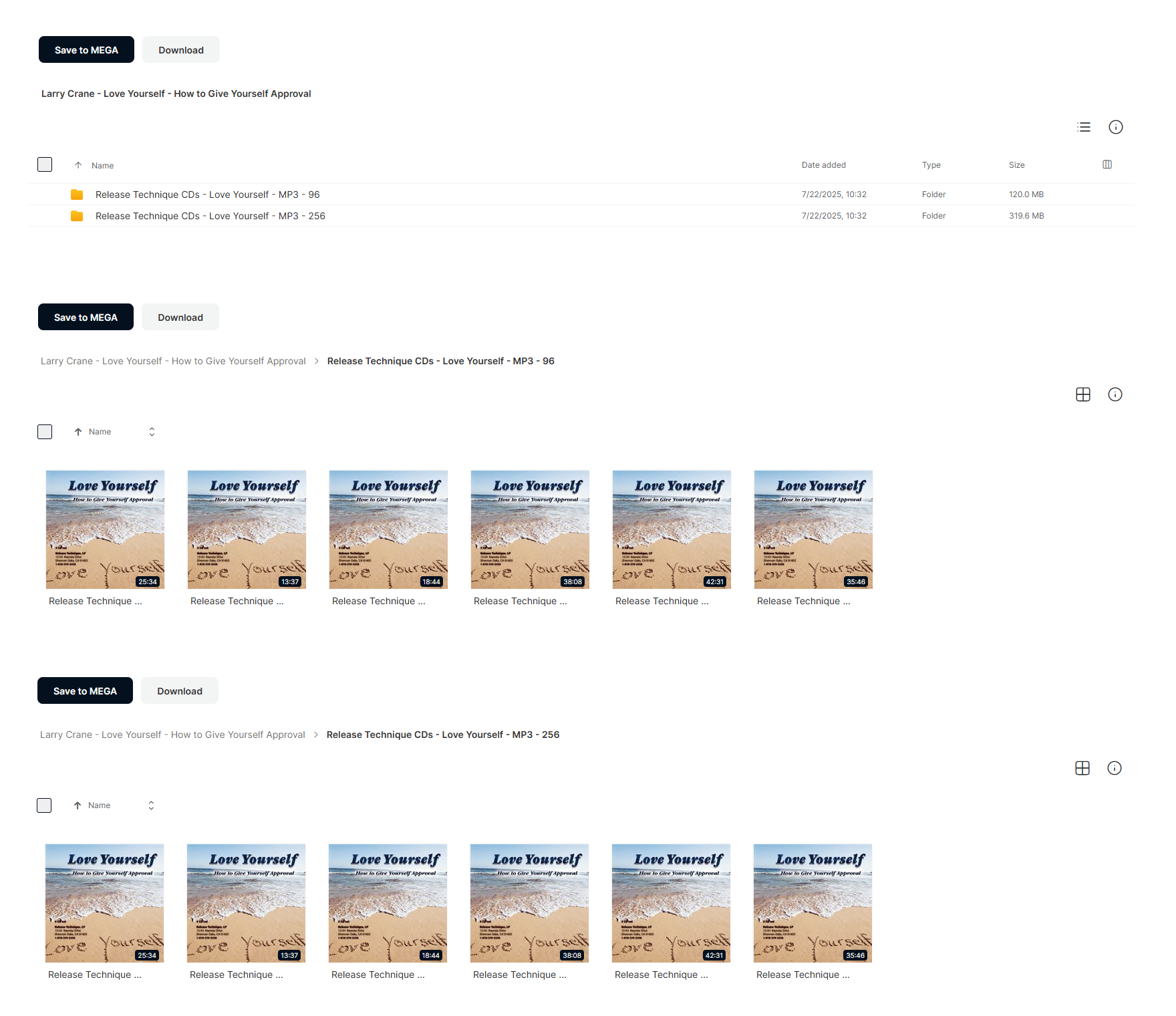Sort by Type column header
The image size is (1176, 1016).
[x=931, y=165]
